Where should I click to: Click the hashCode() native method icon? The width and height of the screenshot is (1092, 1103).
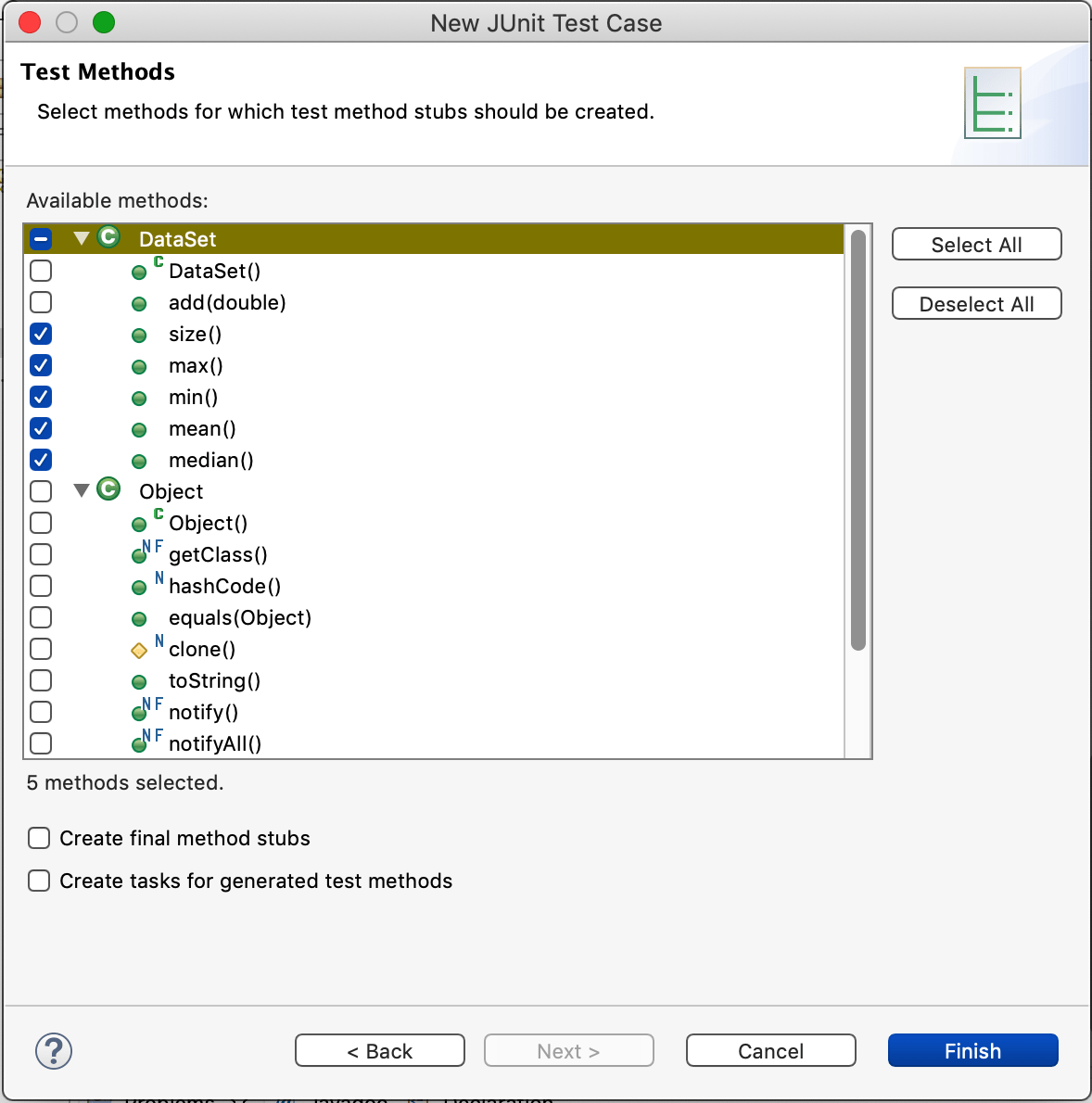147,584
